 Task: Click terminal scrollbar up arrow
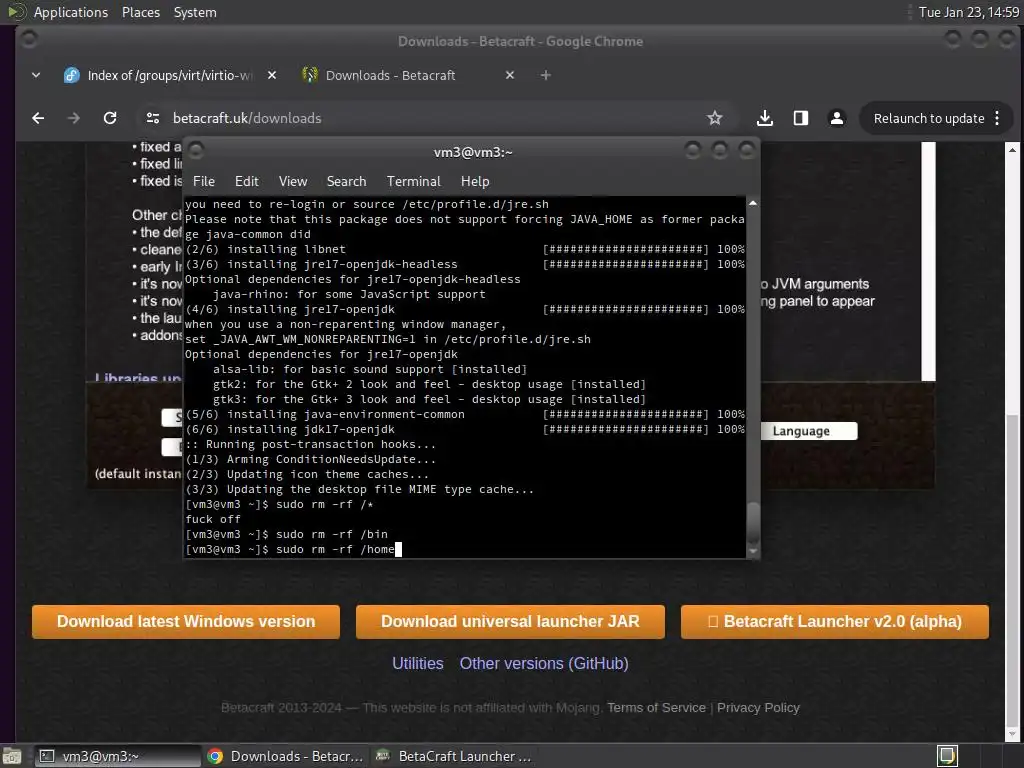[x=753, y=203]
